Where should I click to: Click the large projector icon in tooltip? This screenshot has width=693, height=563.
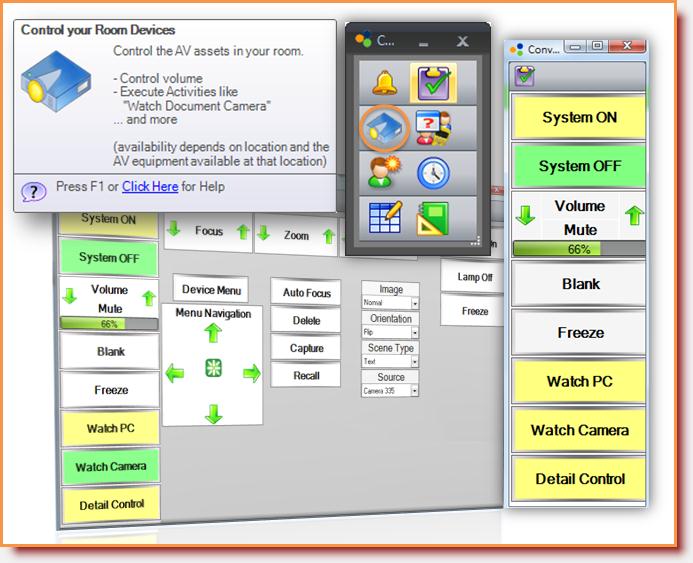(56, 81)
